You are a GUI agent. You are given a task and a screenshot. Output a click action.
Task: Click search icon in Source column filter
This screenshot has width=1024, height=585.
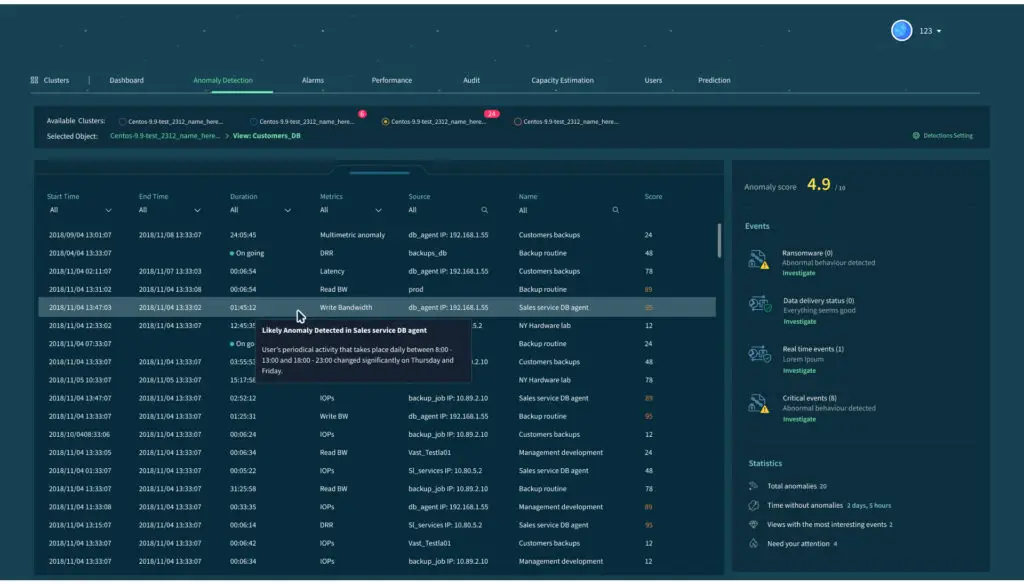[x=485, y=211]
